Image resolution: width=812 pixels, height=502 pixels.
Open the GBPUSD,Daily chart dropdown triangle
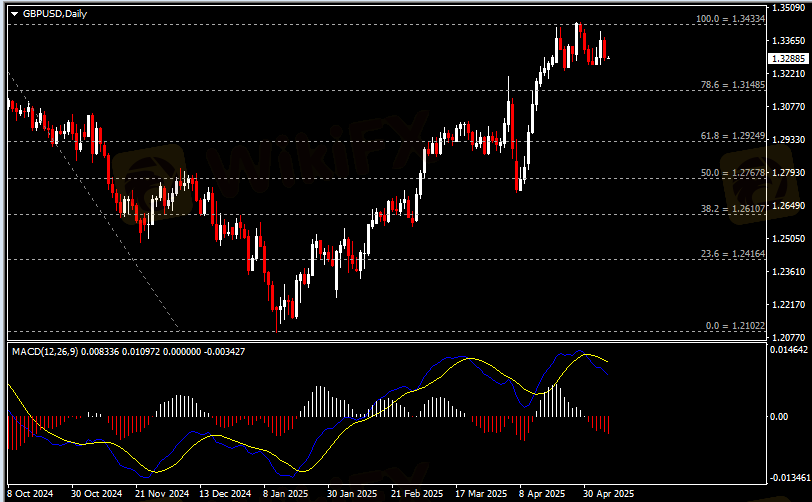[14, 14]
